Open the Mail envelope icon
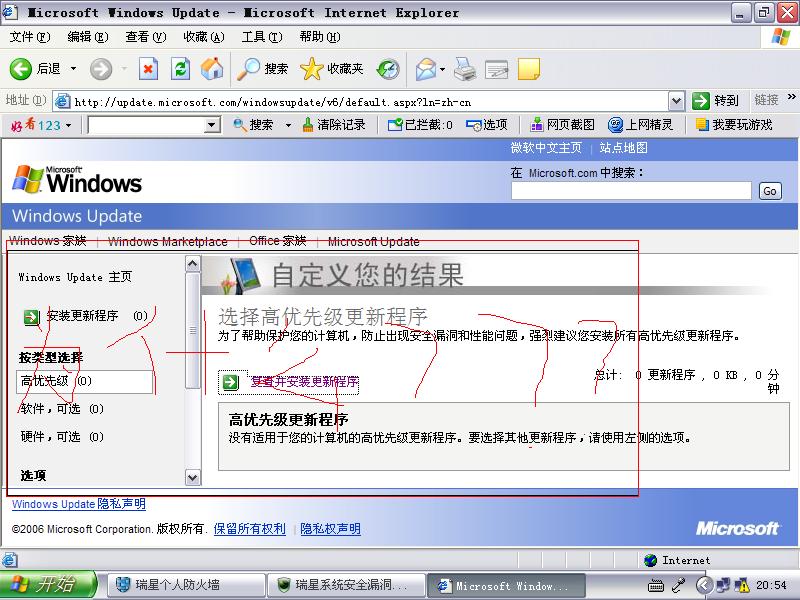The image size is (800, 600). pos(426,69)
